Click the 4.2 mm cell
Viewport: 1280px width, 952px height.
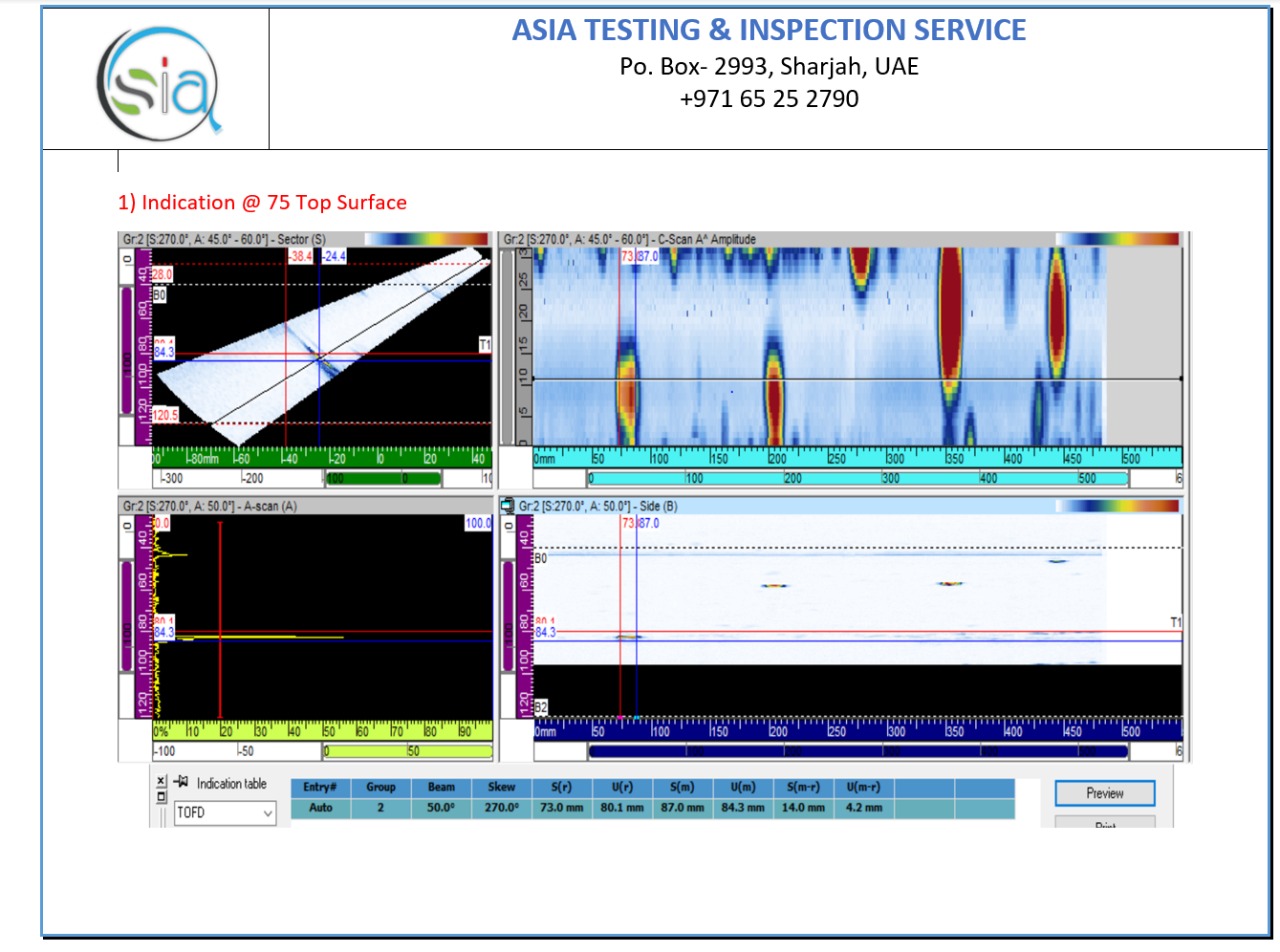pos(864,808)
